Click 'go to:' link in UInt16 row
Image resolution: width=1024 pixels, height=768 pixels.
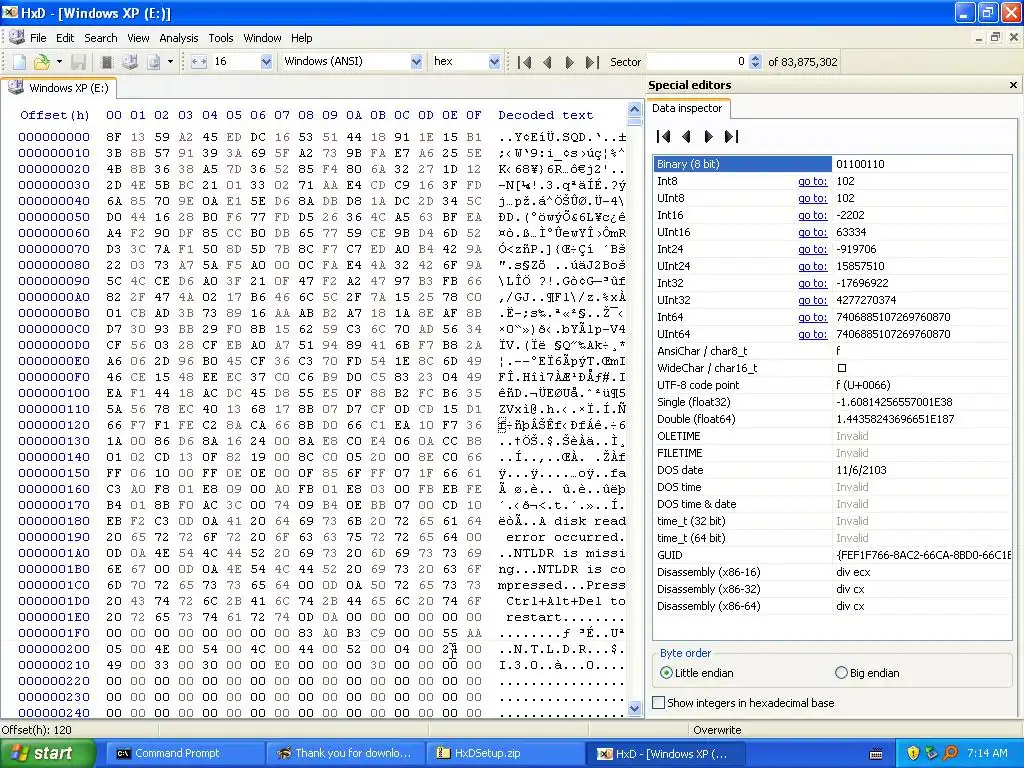pyautogui.click(x=812, y=232)
